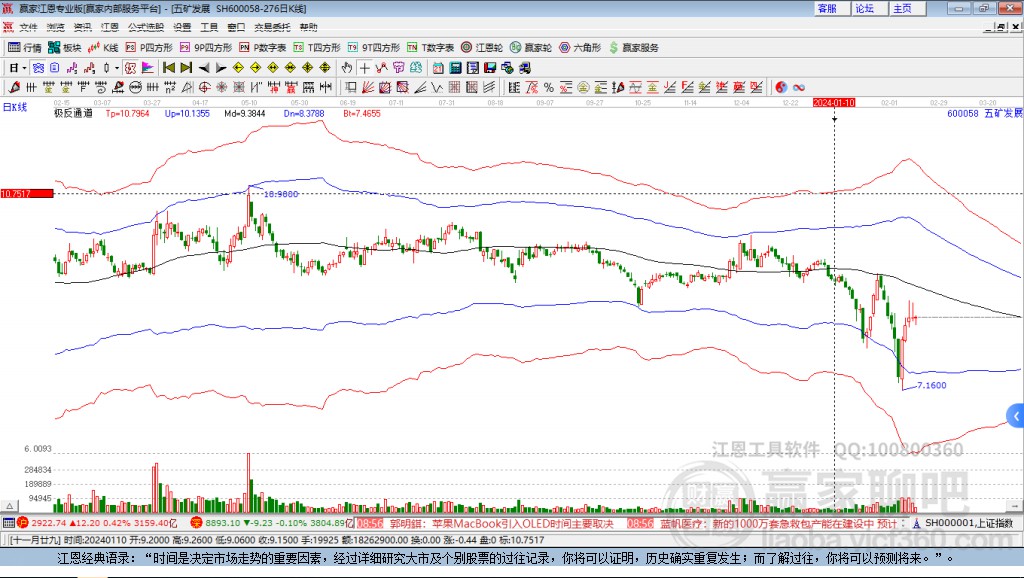Image resolution: width=1024 pixels, height=578 pixels.
Task: Toggle the crosshair cursor tool
Action: click(364, 68)
